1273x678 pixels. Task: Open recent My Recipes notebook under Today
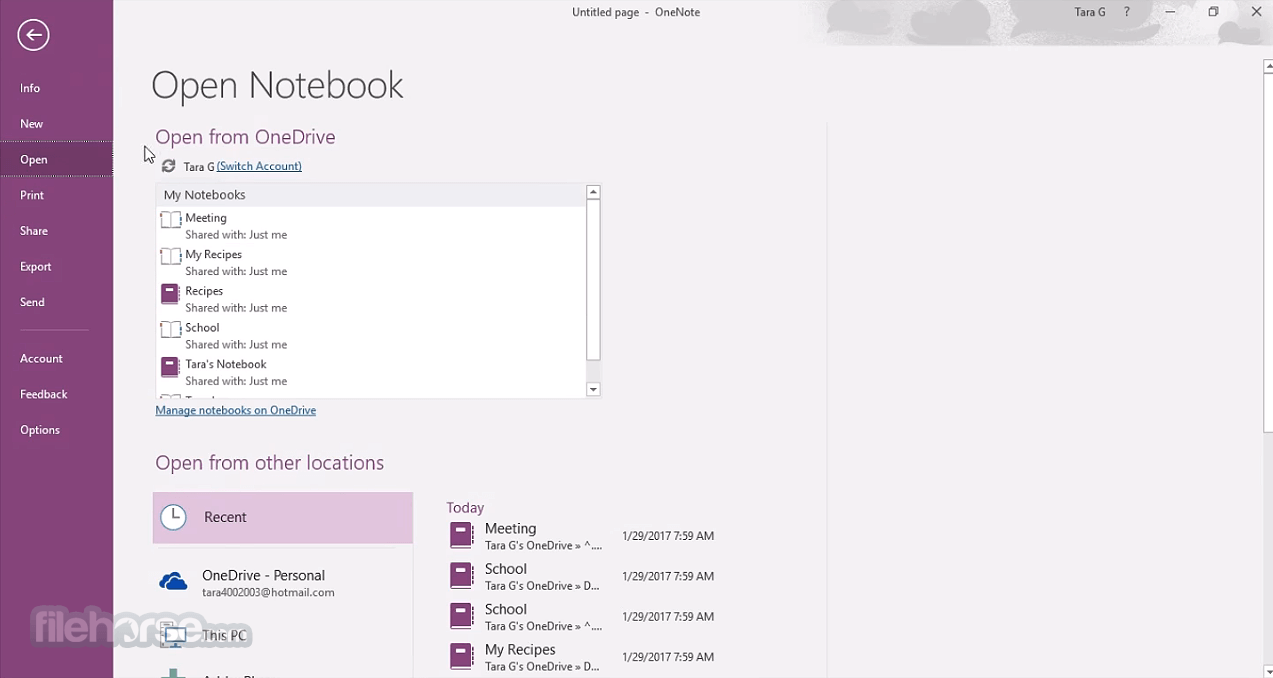582,657
